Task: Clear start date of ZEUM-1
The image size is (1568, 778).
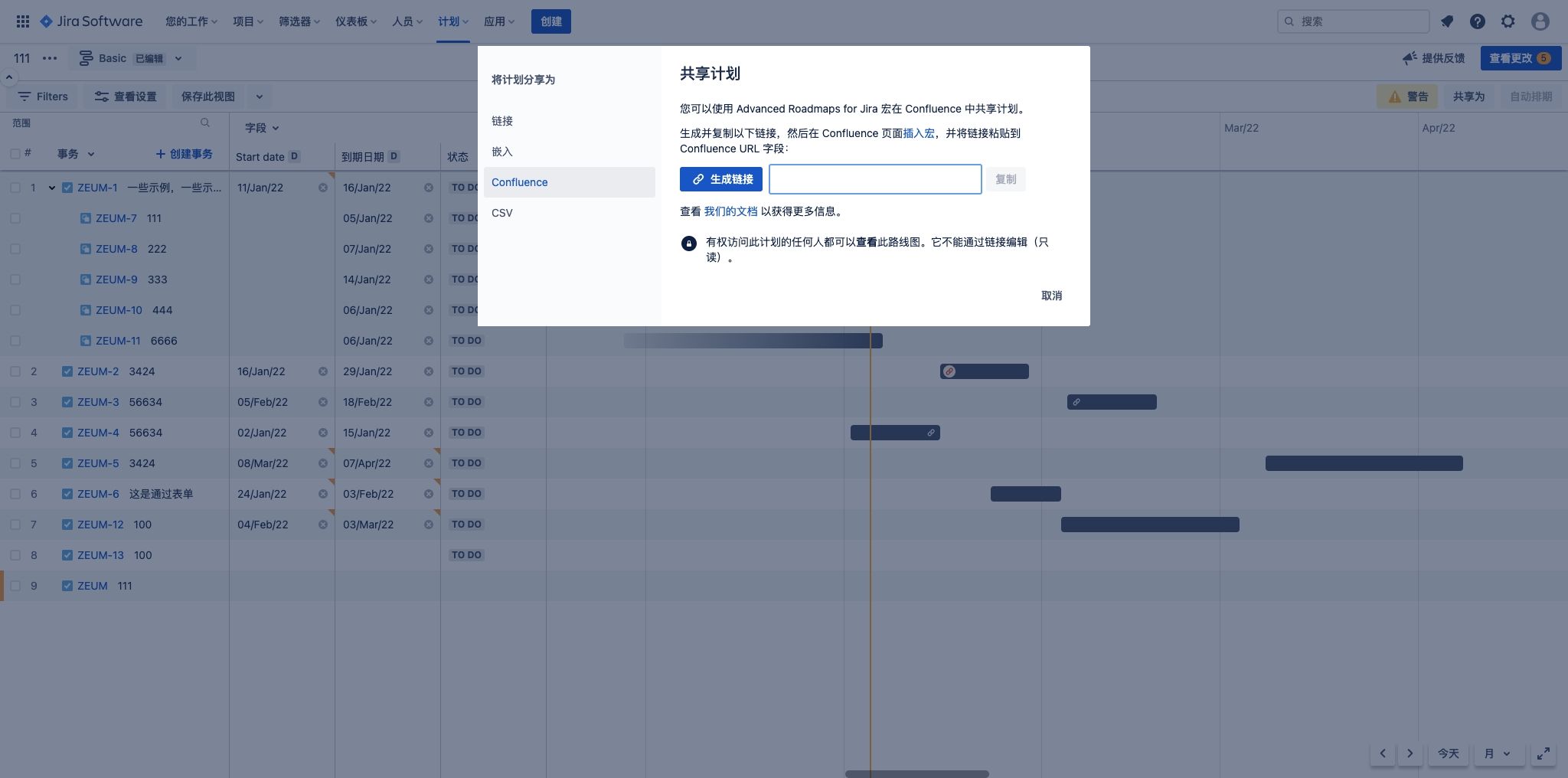Action: (x=323, y=188)
